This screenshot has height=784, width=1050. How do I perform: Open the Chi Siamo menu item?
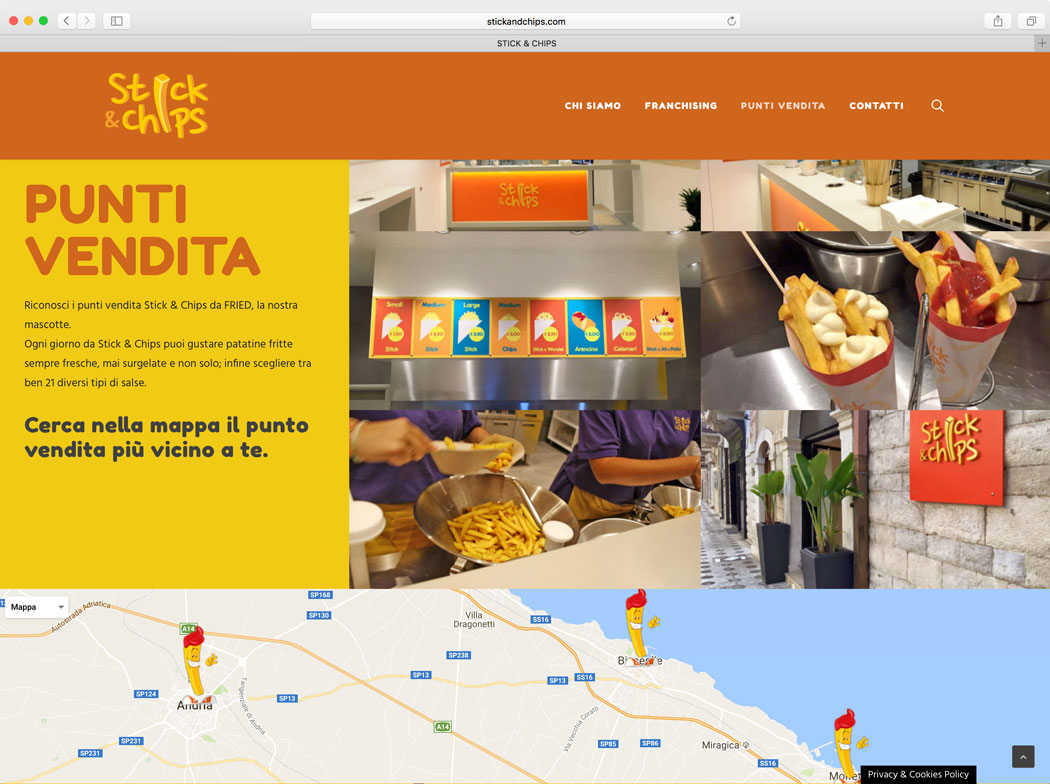[x=593, y=106]
